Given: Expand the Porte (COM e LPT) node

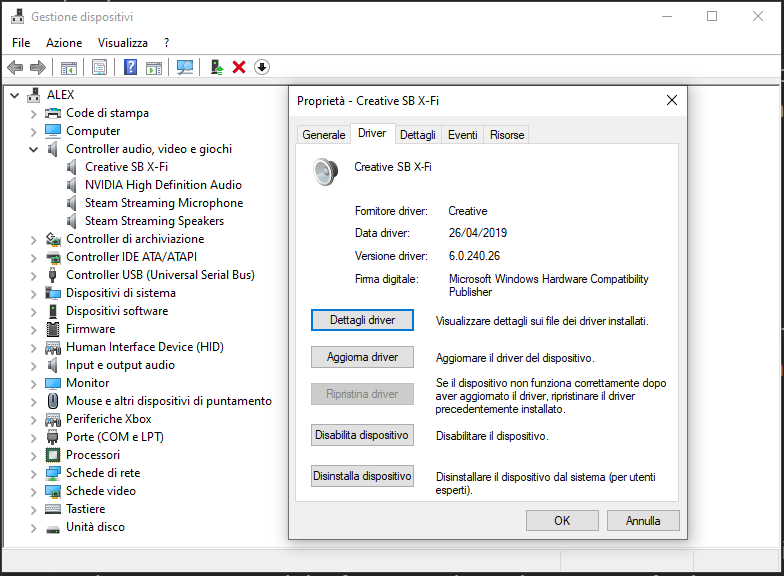Looking at the screenshot, I should click(34, 438).
